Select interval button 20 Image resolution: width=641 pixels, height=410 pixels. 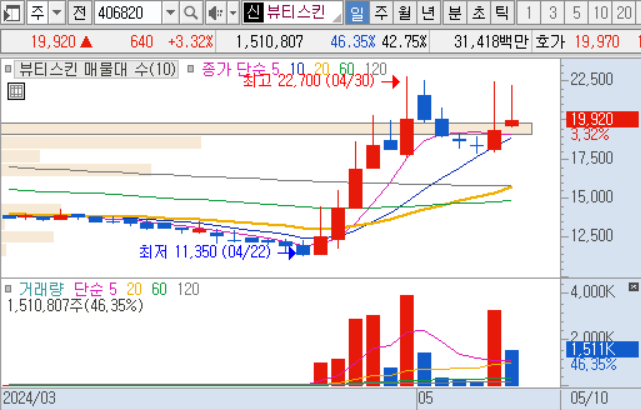click(x=623, y=13)
